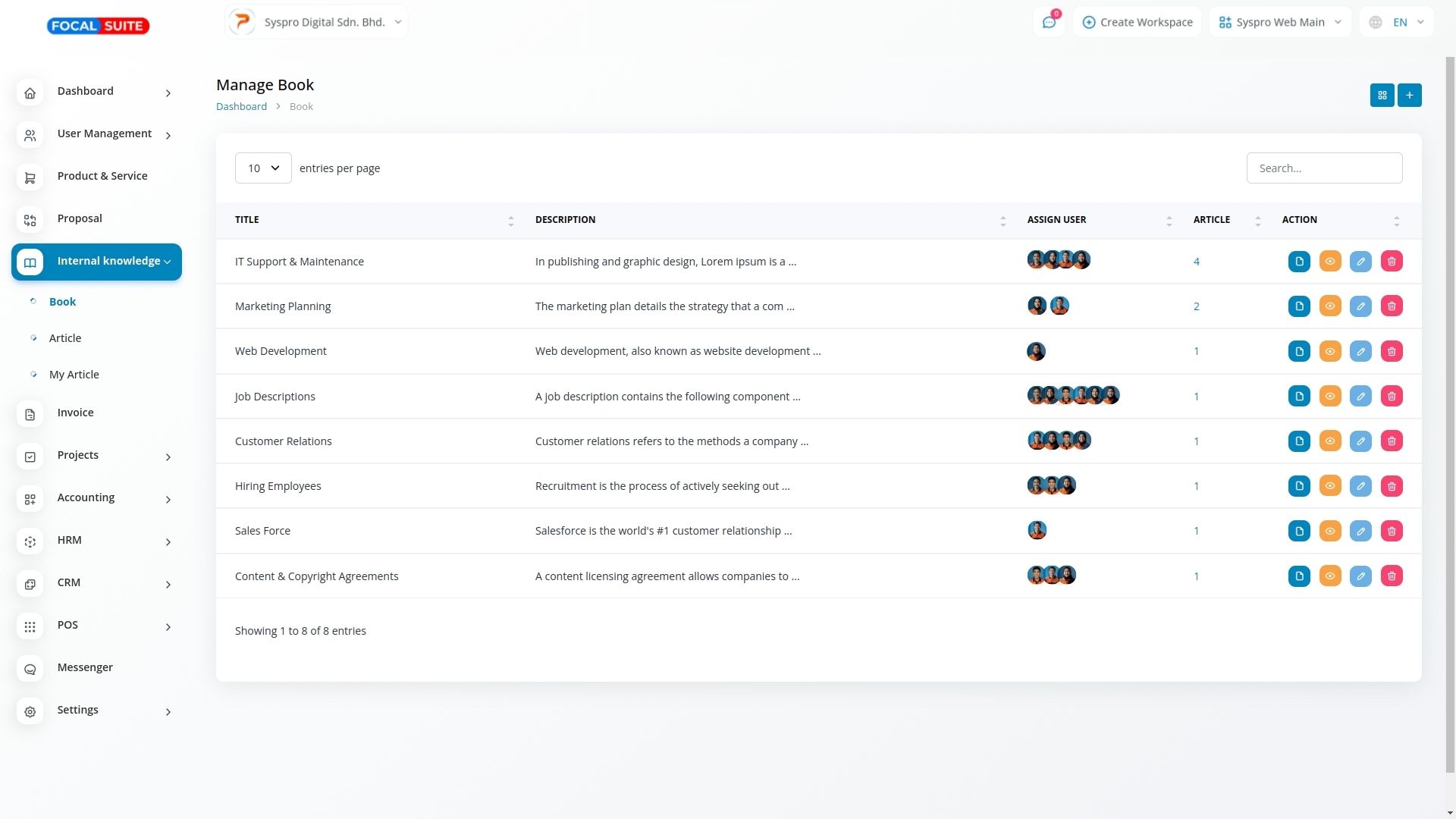Open the messages chat icon in header
The width and height of the screenshot is (1456, 819).
(1049, 23)
